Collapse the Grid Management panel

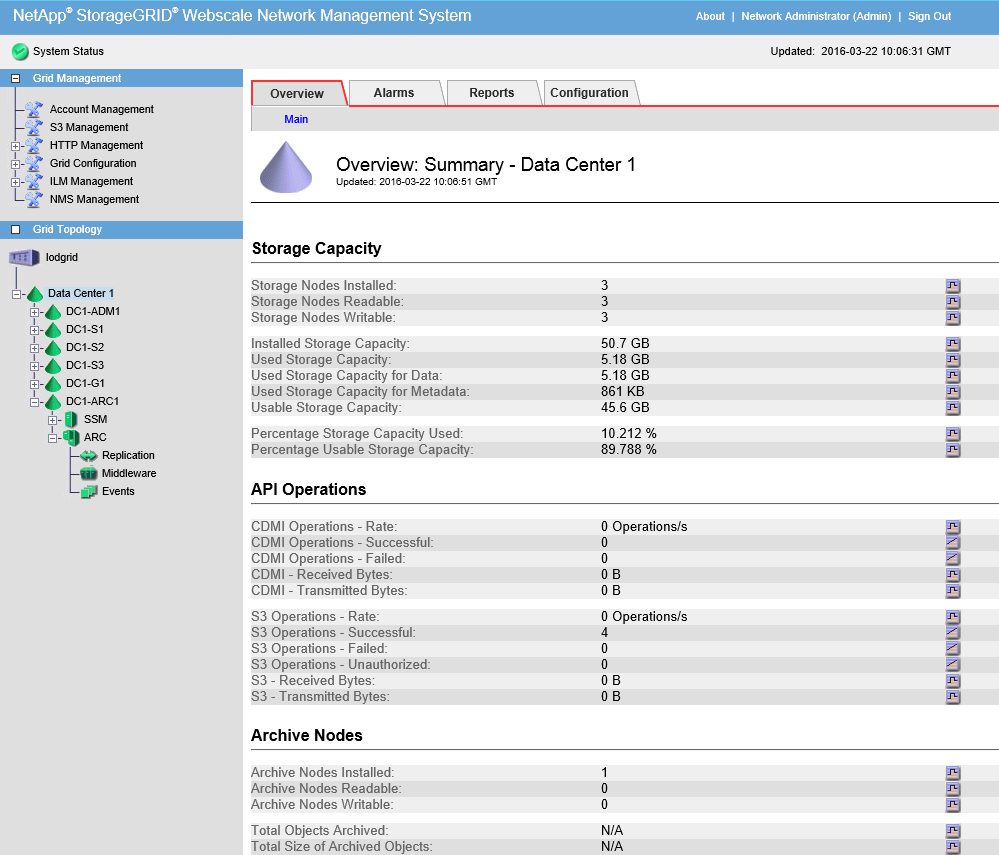(x=16, y=78)
